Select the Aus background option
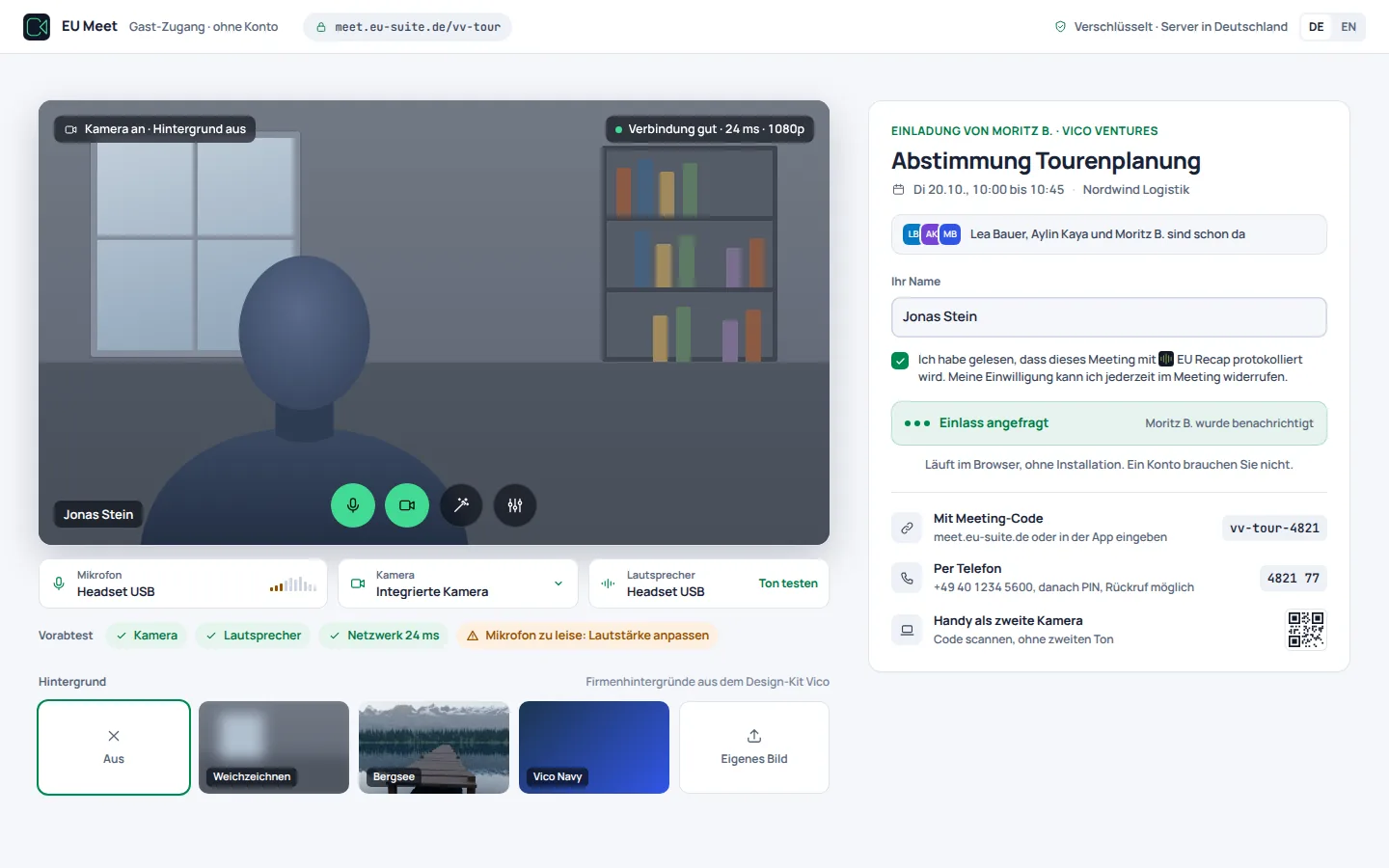The height and width of the screenshot is (868, 1389). click(x=114, y=747)
